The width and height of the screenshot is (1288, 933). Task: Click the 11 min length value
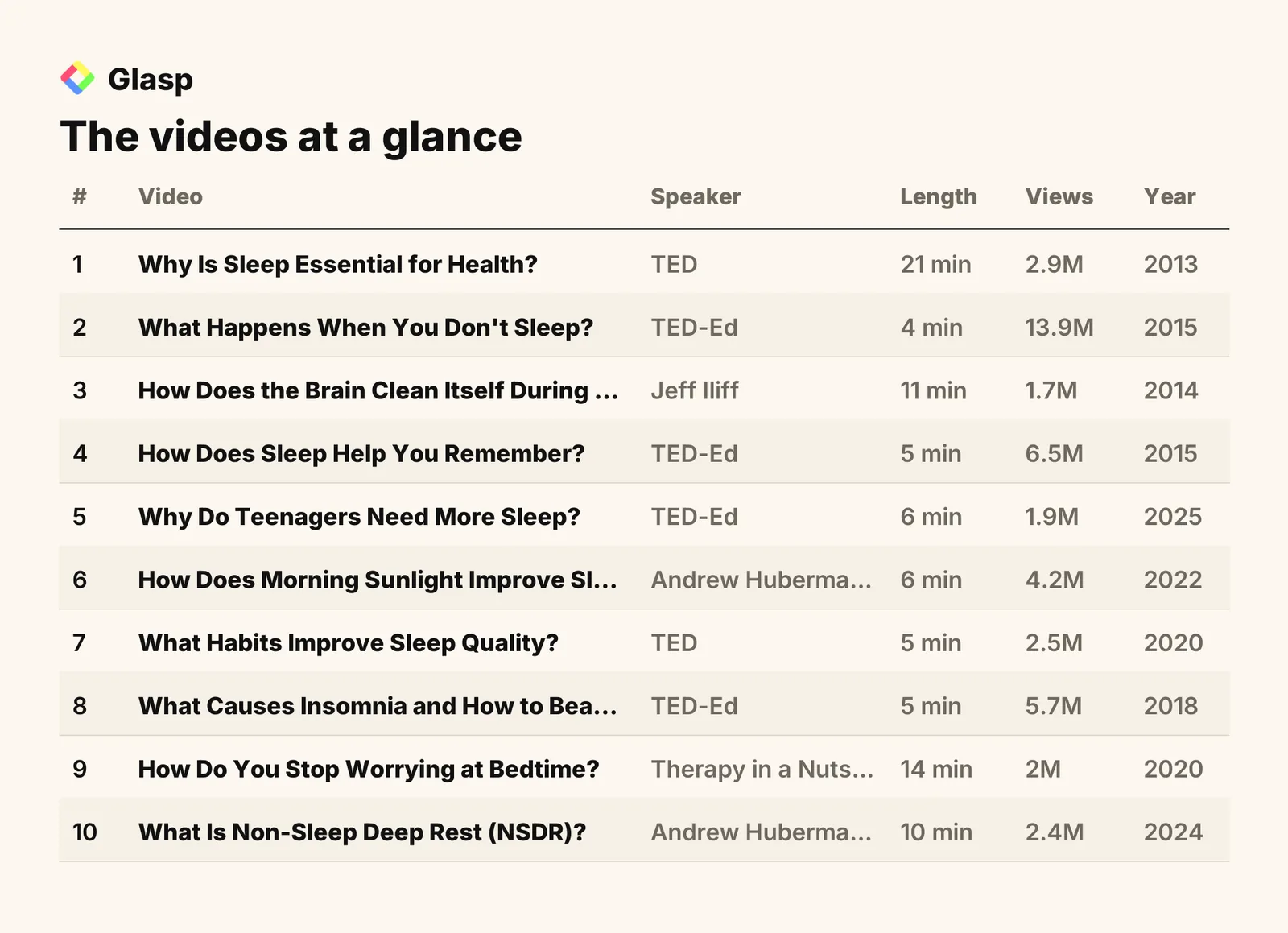933,390
